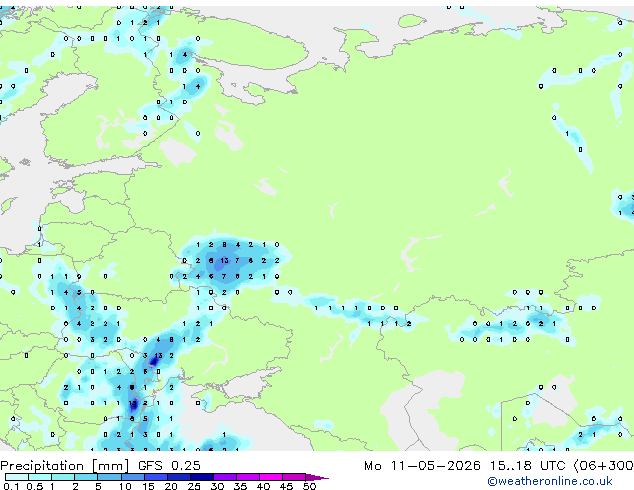Select the 30 to 35 mm purple swatch
The image size is (634, 490).
click(224, 477)
